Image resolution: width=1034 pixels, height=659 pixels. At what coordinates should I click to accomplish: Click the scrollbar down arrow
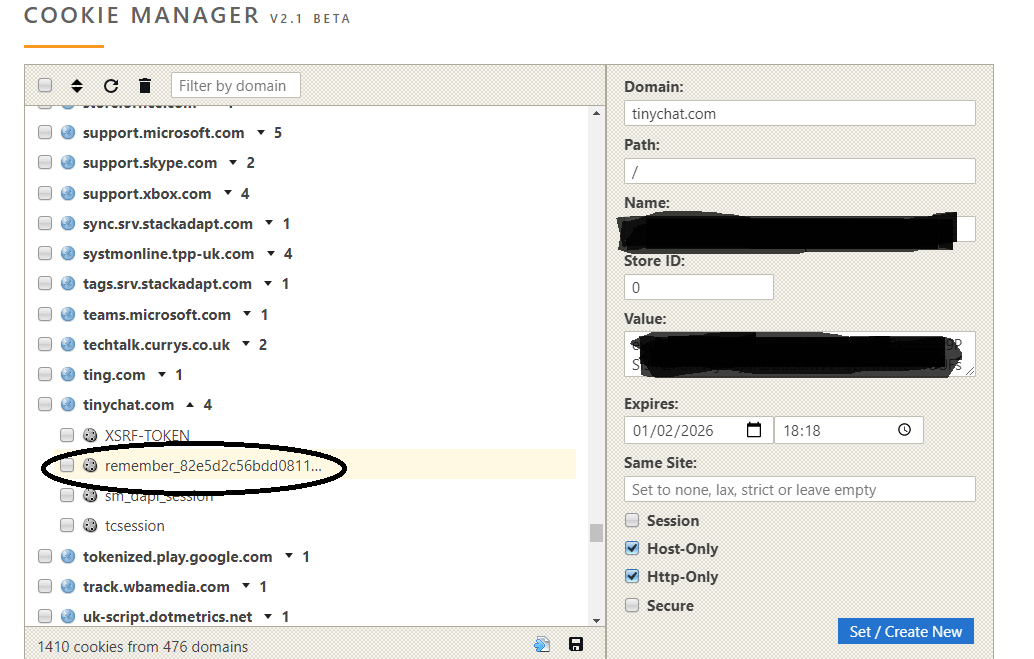click(596, 620)
